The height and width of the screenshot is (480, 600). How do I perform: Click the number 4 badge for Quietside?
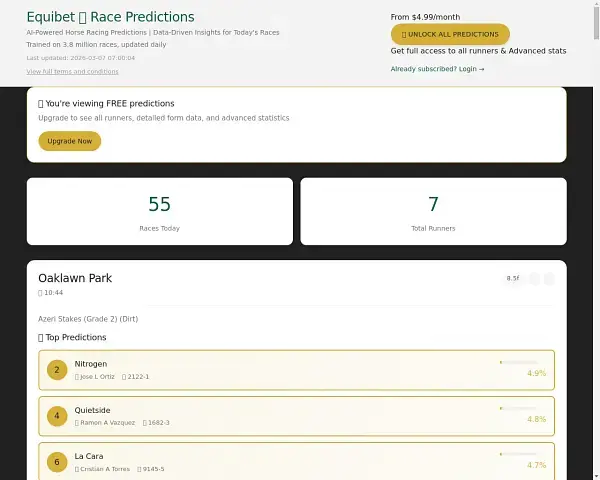(57, 415)
